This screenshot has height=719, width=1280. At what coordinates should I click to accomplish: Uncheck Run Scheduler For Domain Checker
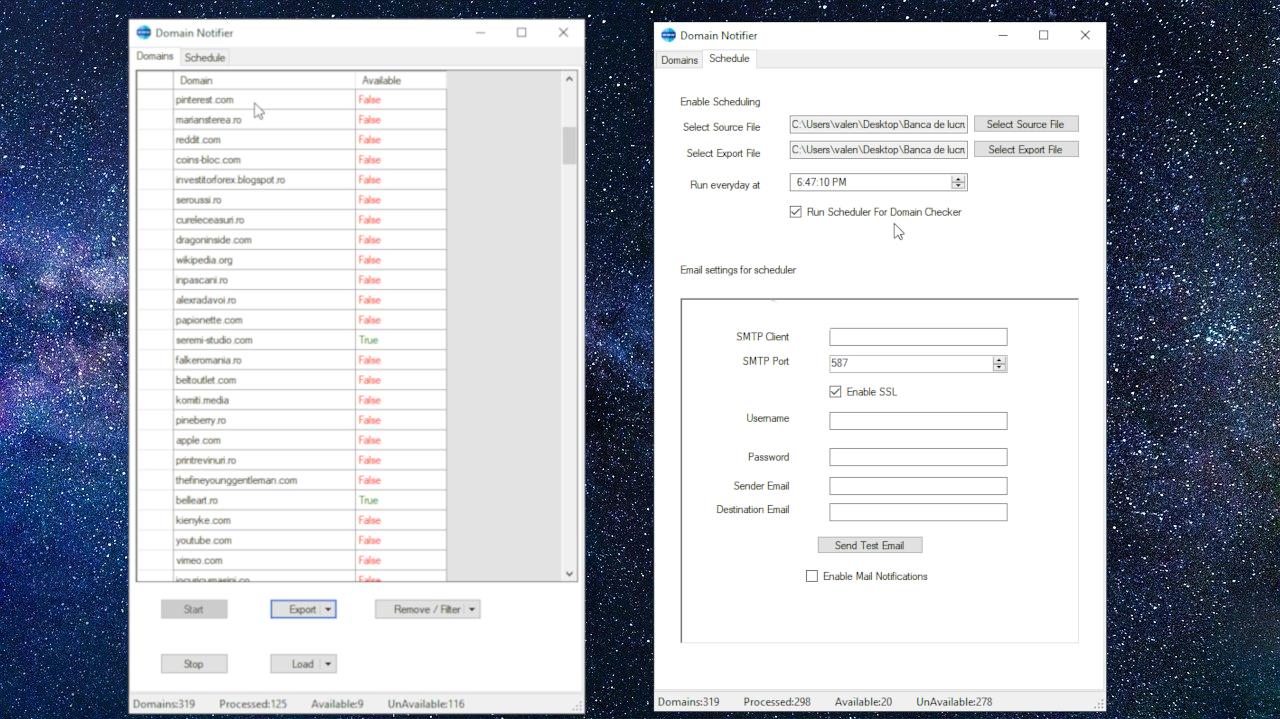point(795,211)
